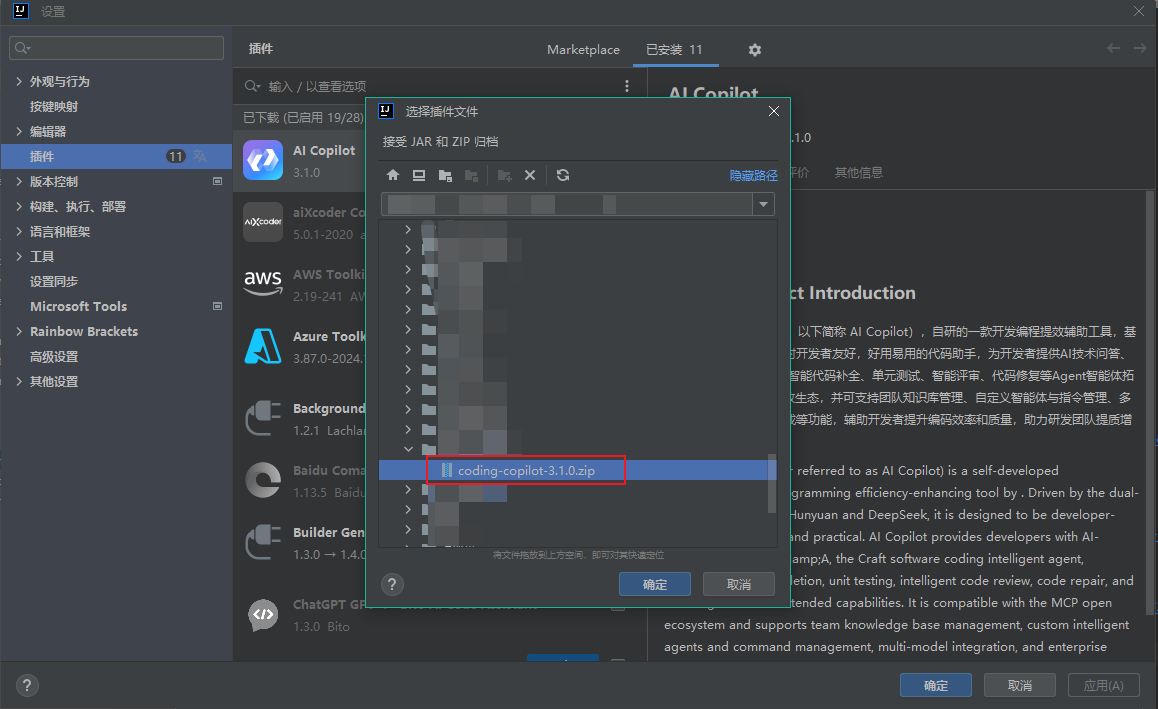This screenshot has width=1158, height=709.
Task: Expand the 外观与行为 settings section
Action: tap(19, 81)
